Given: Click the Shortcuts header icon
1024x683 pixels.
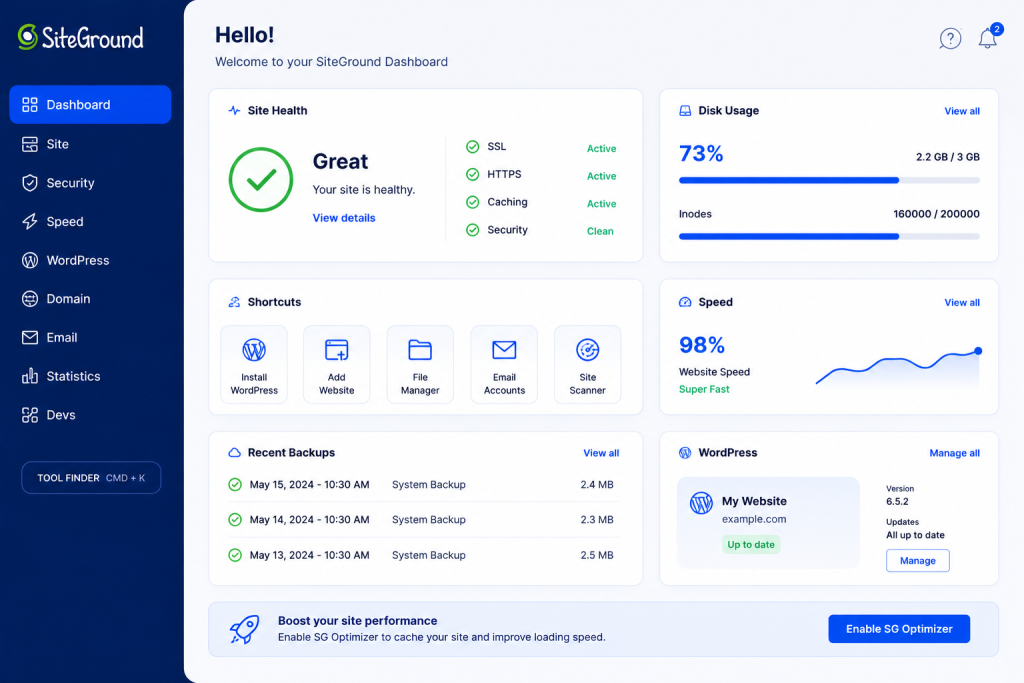Looking at the screenshot, I should pyautogui.click(x=234, y=302).
